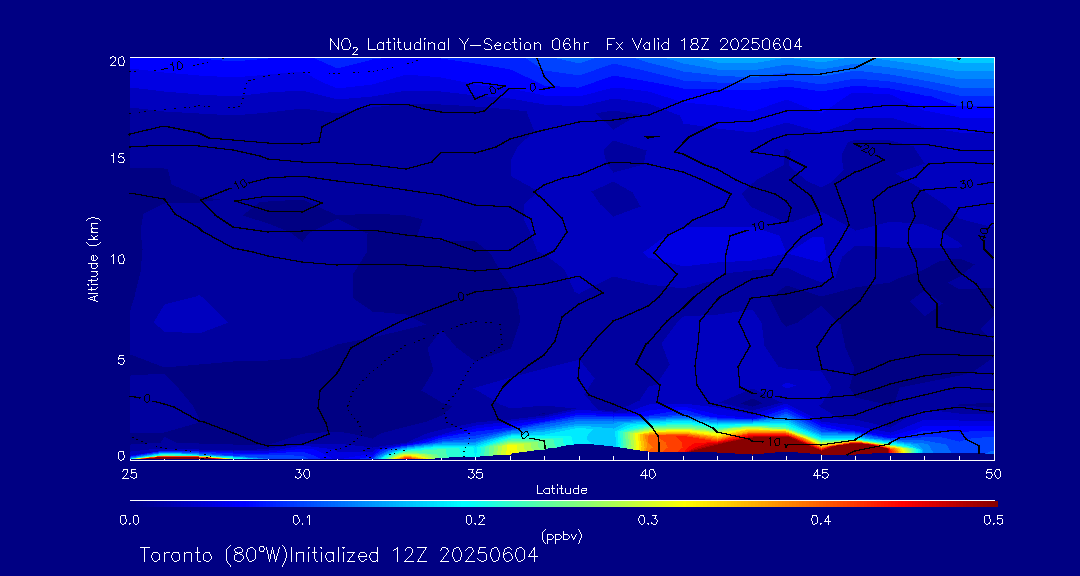The height and width of the screenshot is (576, 1080).
Task: Select altitude axis tick label '10'
Action: [117, 258]
